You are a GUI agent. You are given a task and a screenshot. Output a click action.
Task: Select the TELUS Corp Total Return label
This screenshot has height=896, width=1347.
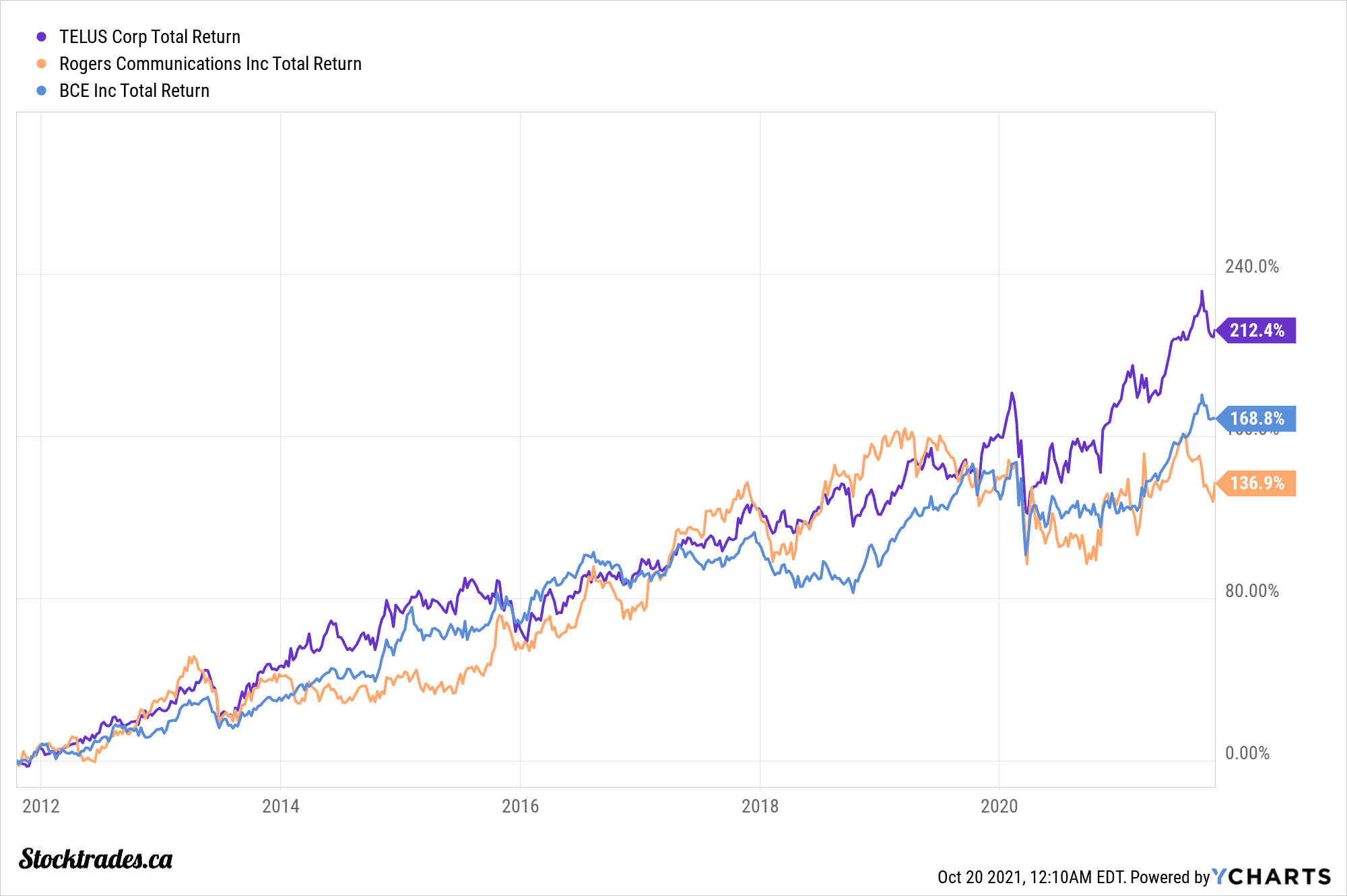(150, 37)
